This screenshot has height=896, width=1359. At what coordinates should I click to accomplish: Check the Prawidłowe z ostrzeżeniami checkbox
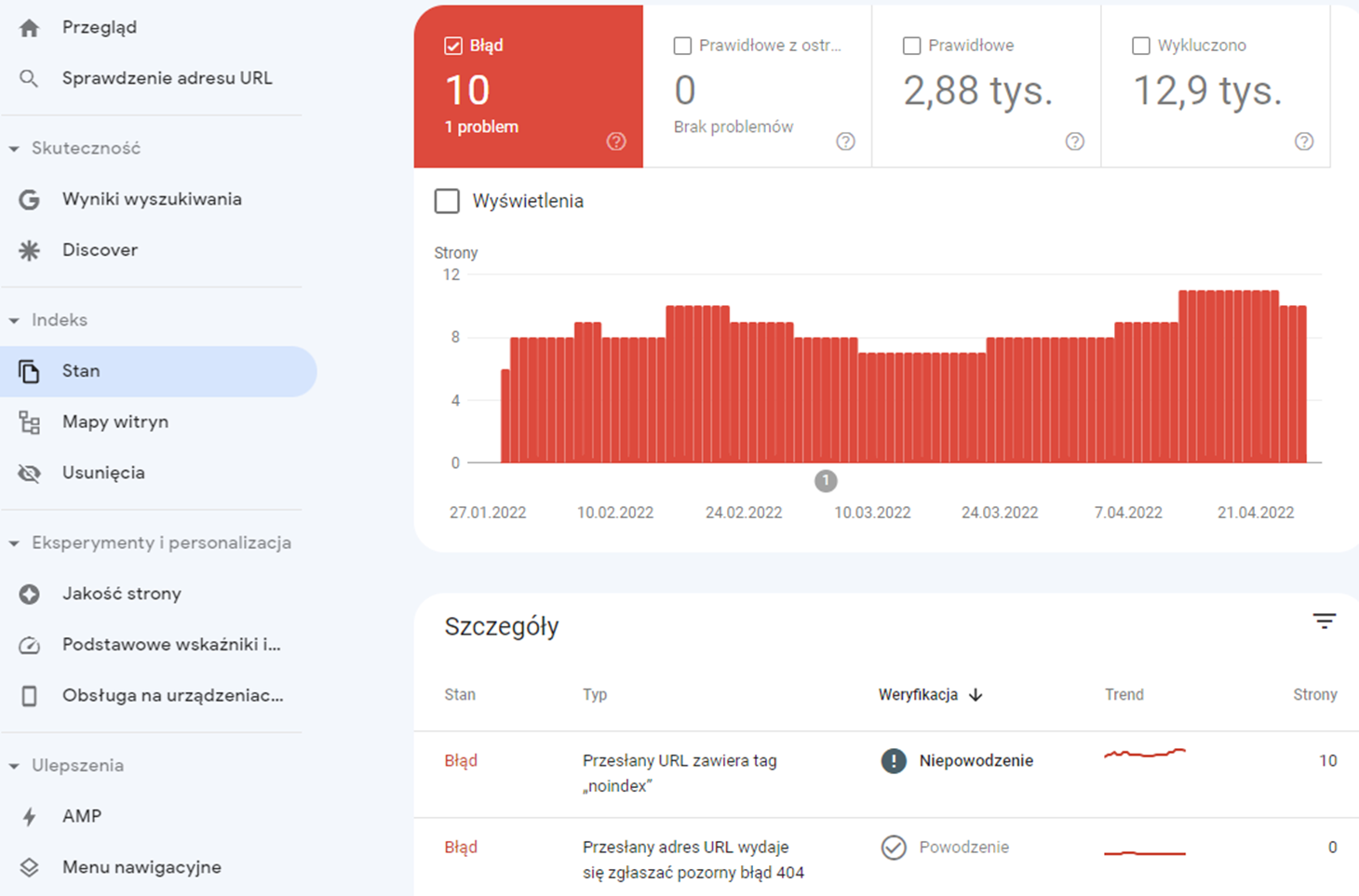click(682, 46)
